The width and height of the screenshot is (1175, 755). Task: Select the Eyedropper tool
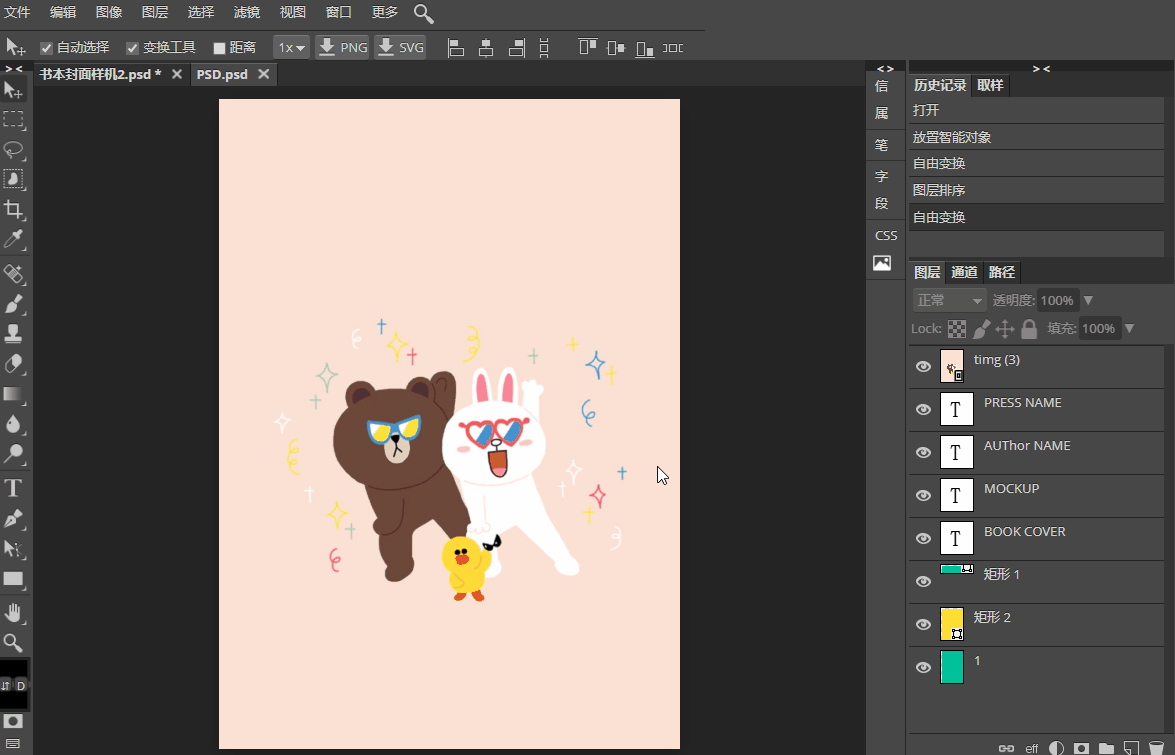pos(13,239)
